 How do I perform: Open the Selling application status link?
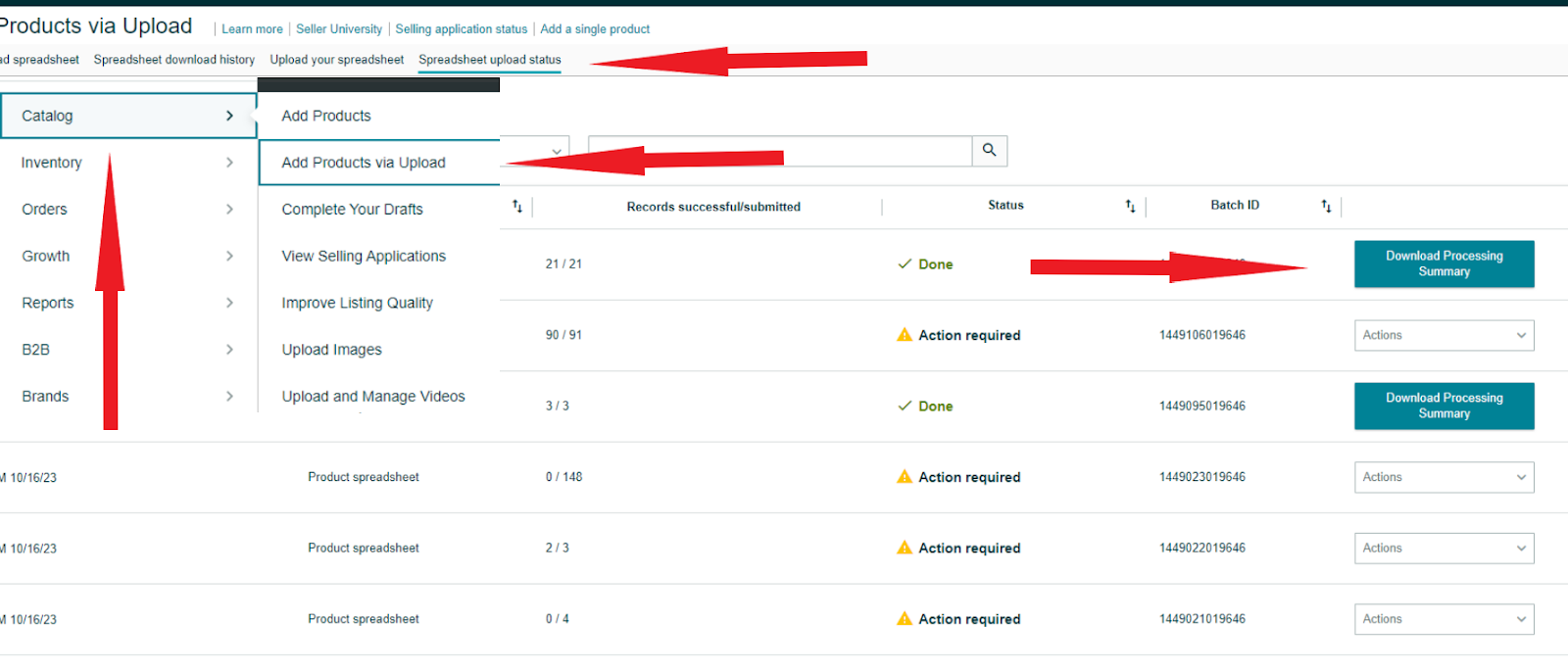pos(462,29)
